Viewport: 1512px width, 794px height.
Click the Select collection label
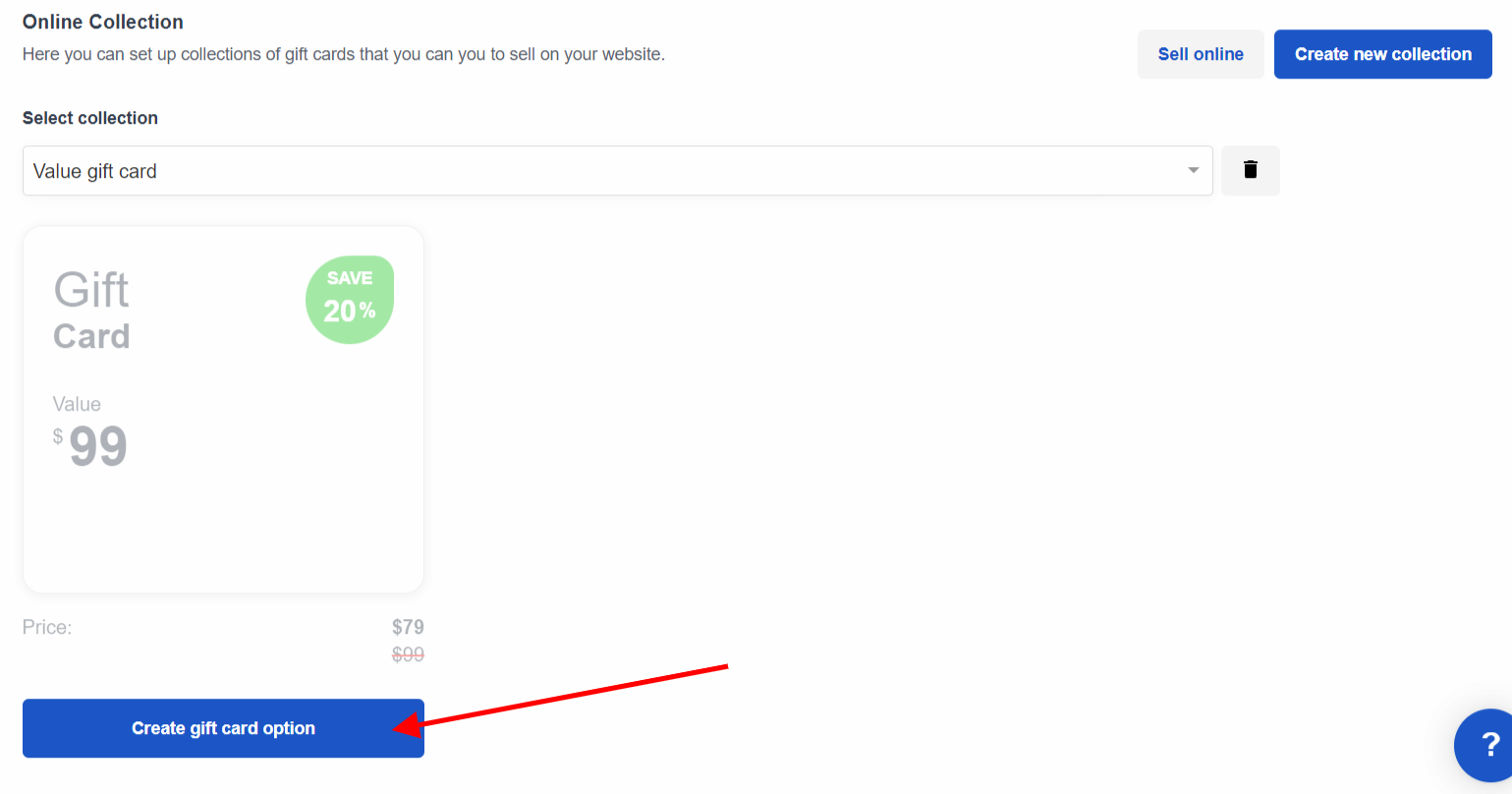click(x=90, y=118)
